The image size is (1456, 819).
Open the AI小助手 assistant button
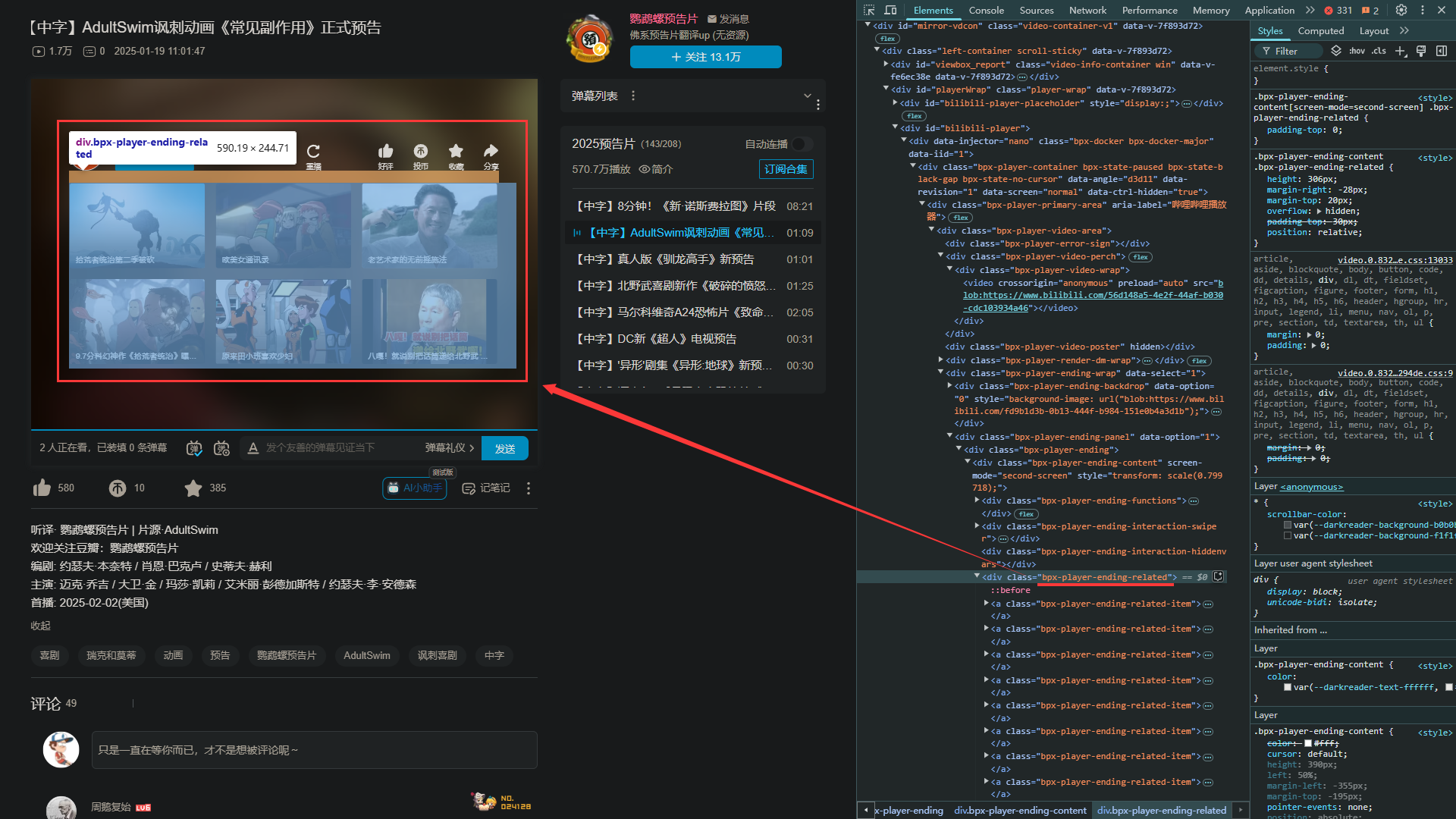click(x=415, y=488)
